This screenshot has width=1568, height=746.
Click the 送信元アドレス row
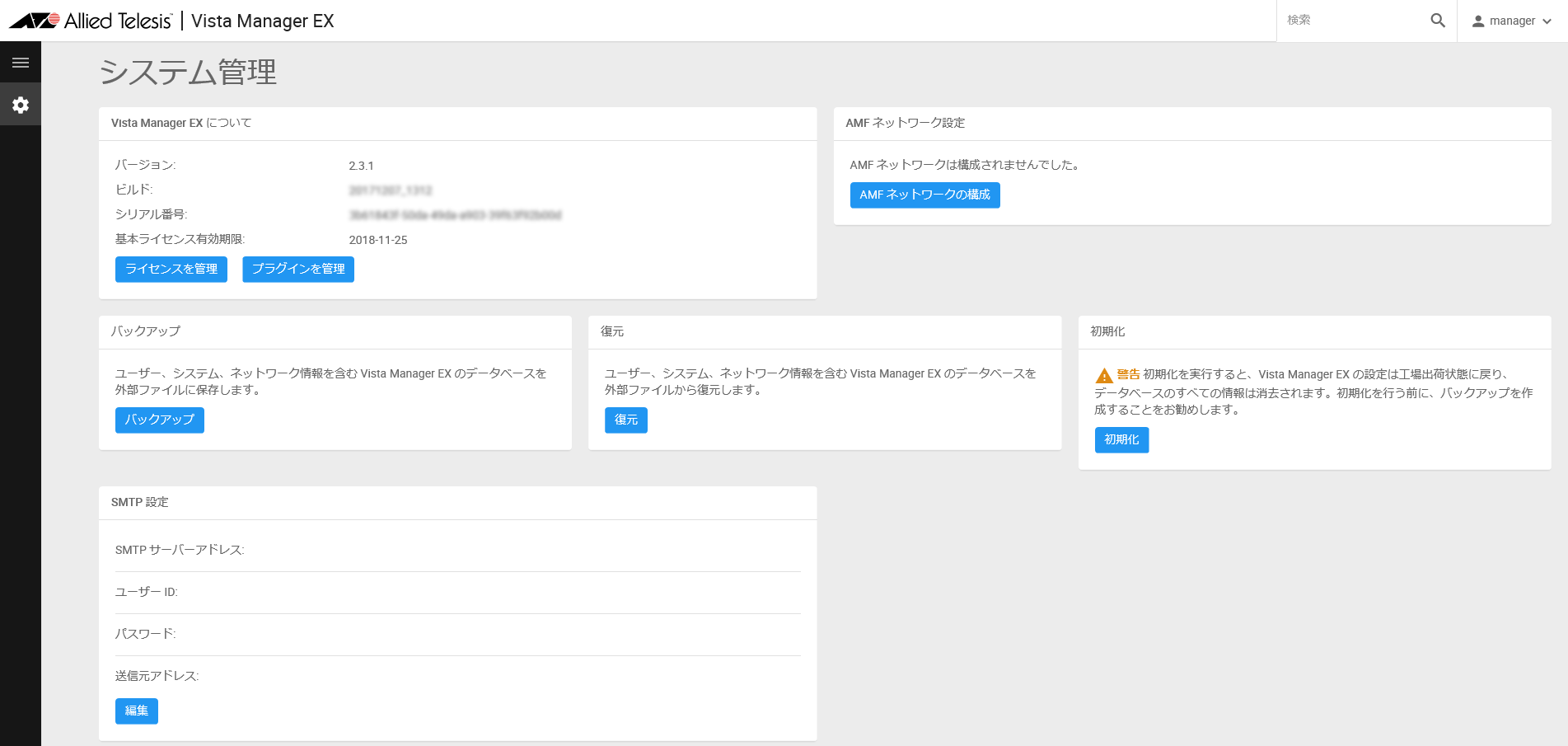tap(458, 676)
